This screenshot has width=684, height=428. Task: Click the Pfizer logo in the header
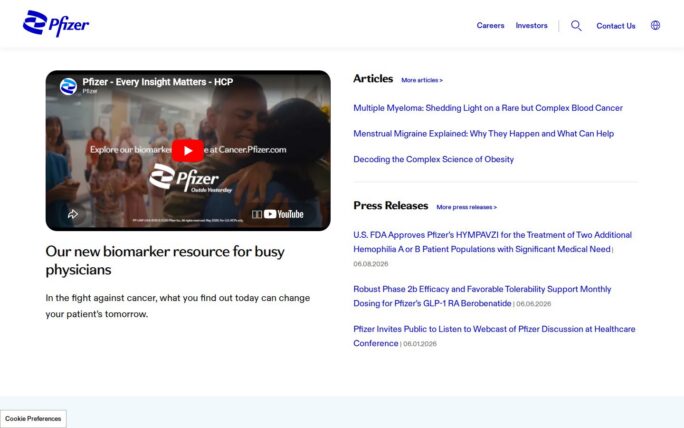56,23
